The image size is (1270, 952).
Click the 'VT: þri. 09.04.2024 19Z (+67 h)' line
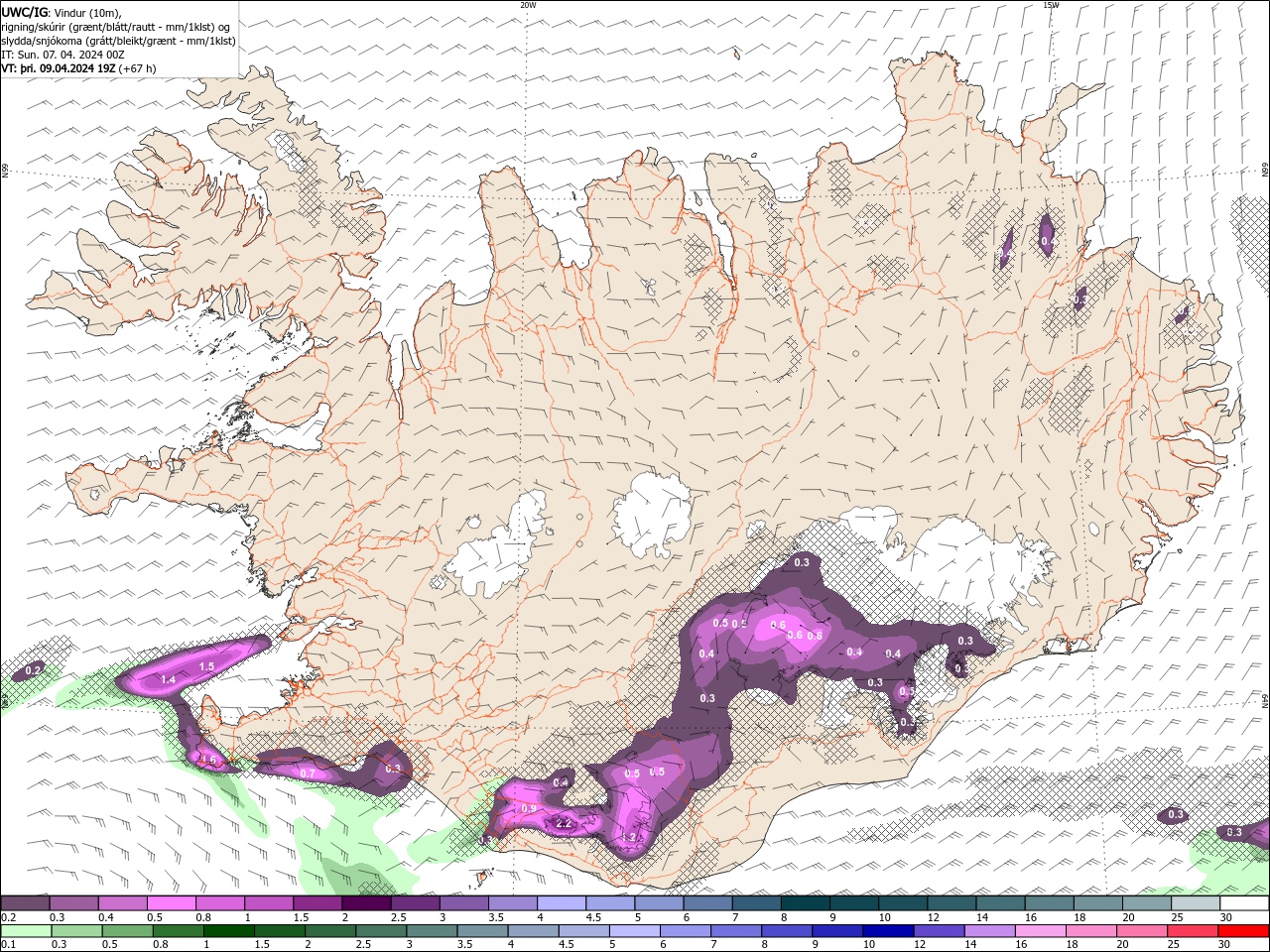(78, 68)
